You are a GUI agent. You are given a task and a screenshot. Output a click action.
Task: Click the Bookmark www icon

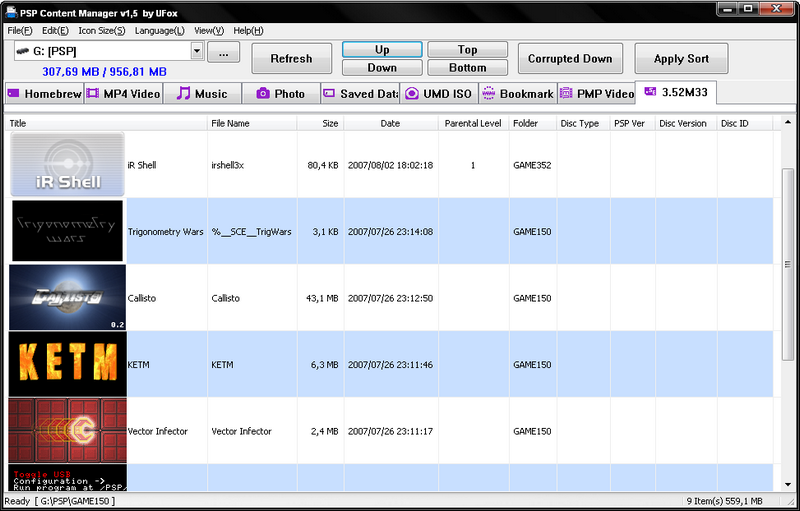[489, 93]
